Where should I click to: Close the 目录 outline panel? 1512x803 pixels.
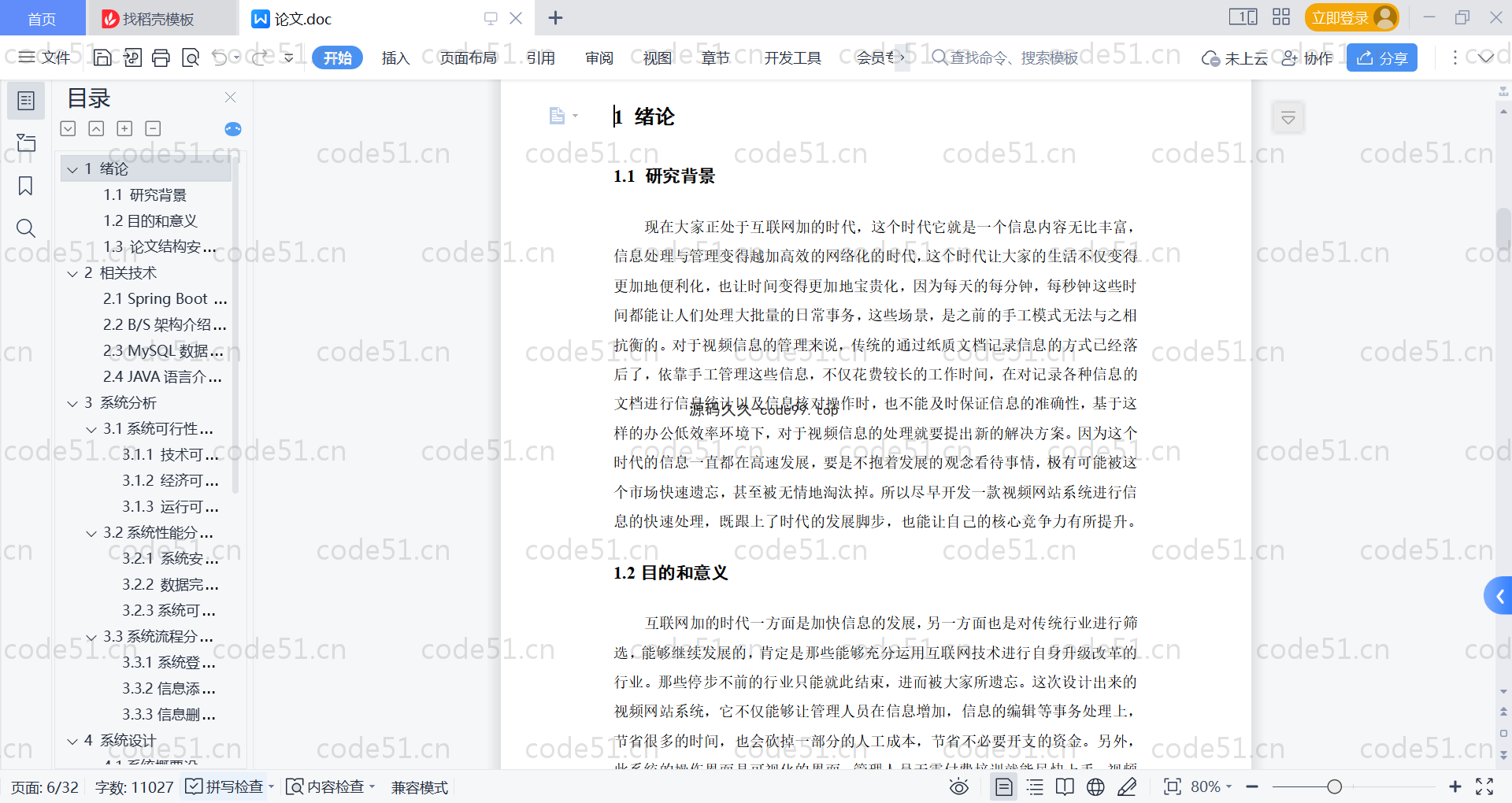coord(231,97)
